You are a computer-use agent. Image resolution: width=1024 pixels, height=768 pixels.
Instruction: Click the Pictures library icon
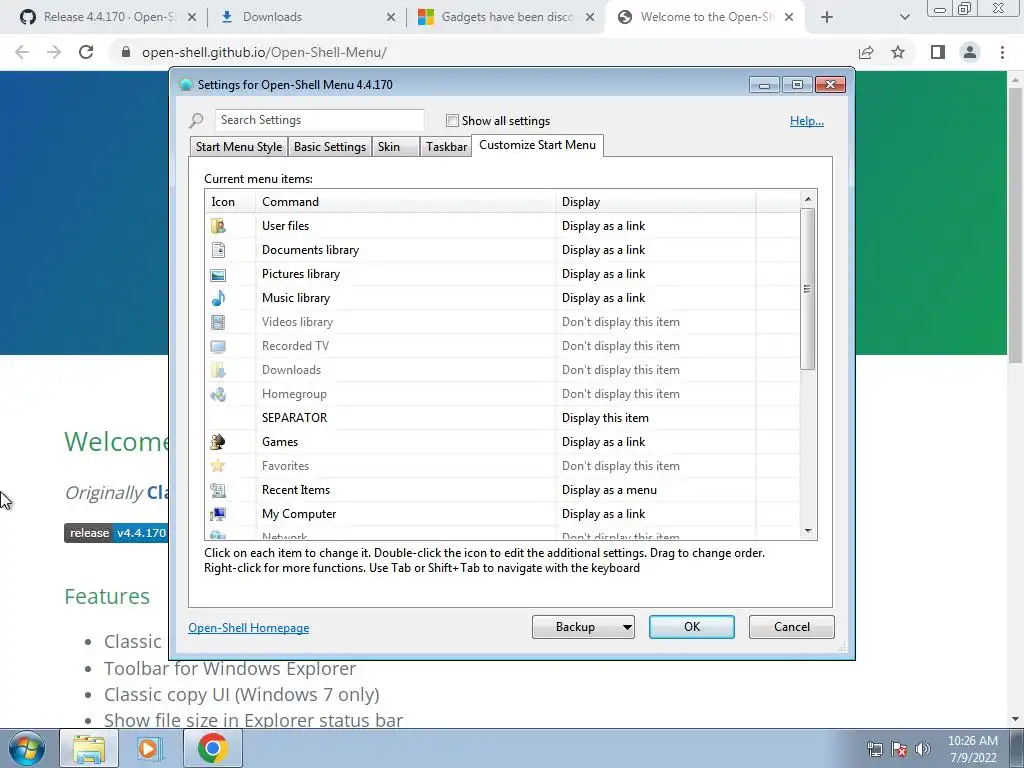point(218,274)
